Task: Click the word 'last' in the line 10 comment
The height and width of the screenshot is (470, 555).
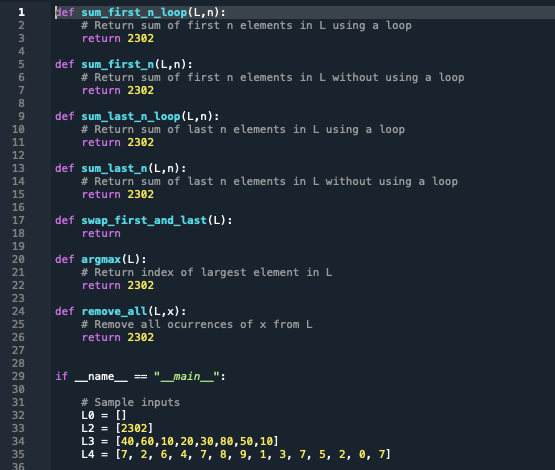Action: pyautogui.click(x=200, y=129)
